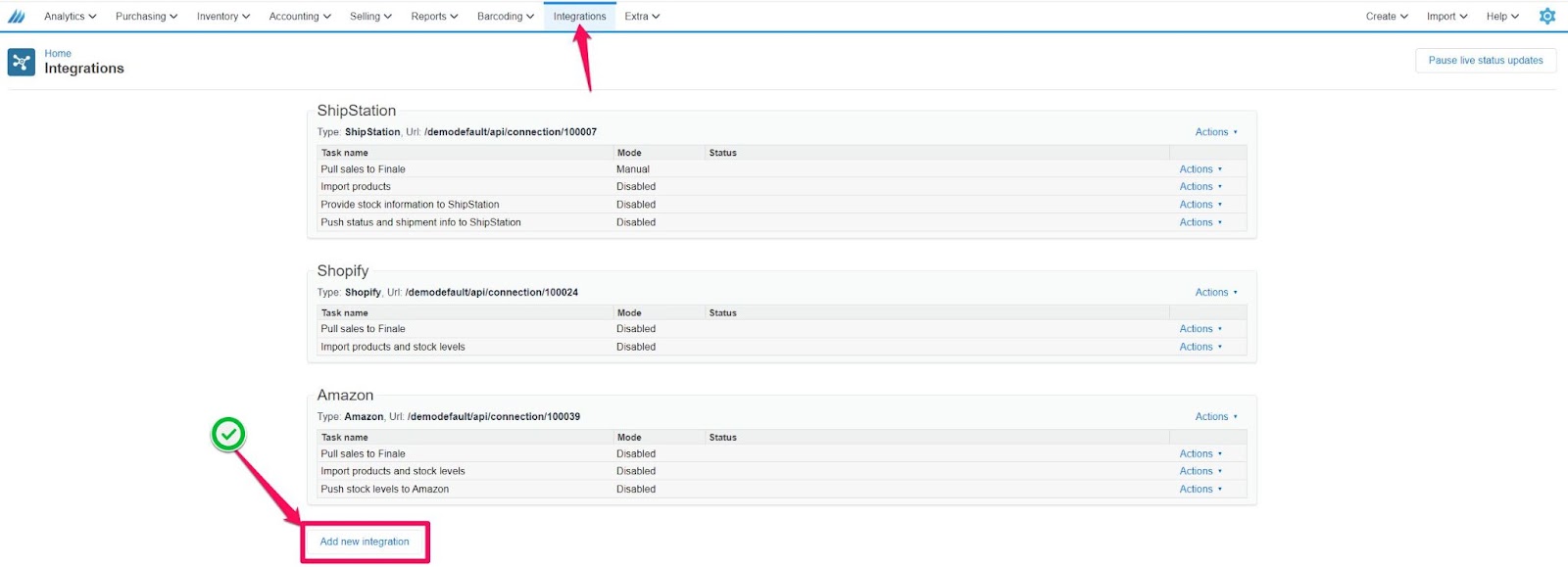Click the Amazon section heading

[x=345, y=396]
